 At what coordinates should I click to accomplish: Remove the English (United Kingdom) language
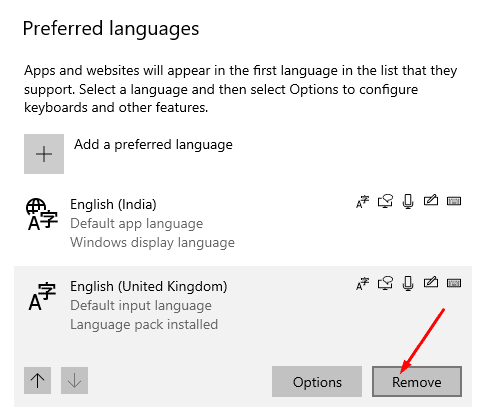click(417, 381)
